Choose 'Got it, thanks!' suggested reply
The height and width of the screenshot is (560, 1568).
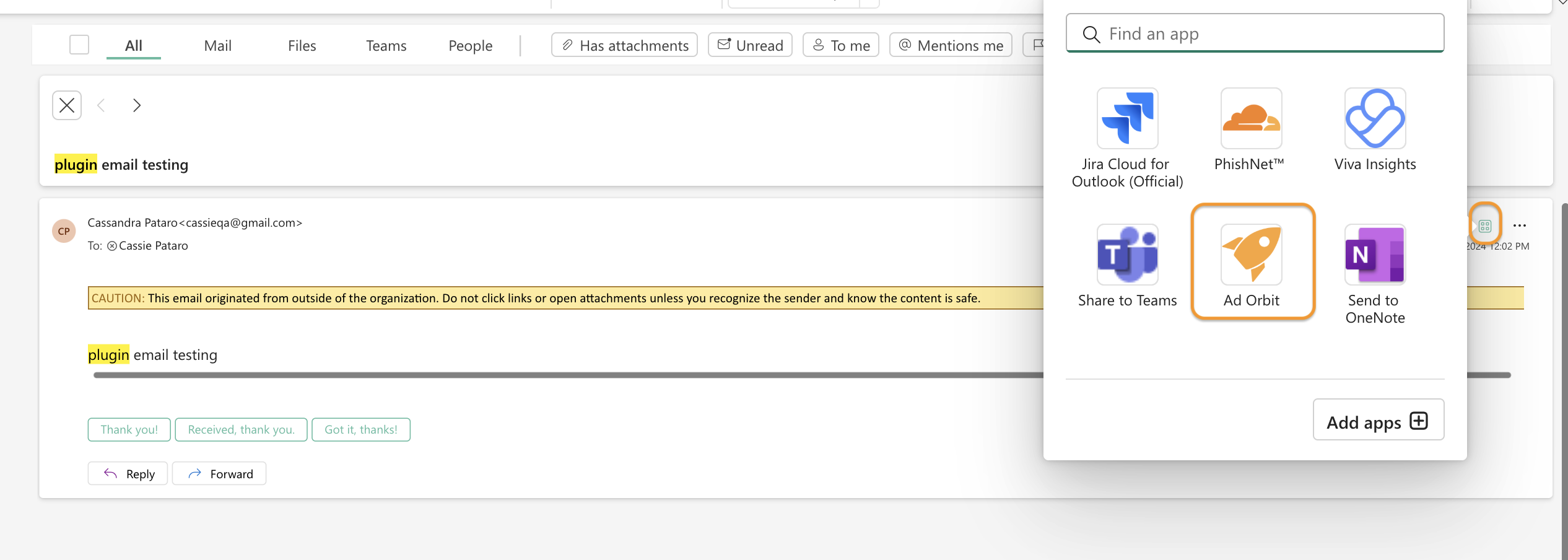coord(361,430)
